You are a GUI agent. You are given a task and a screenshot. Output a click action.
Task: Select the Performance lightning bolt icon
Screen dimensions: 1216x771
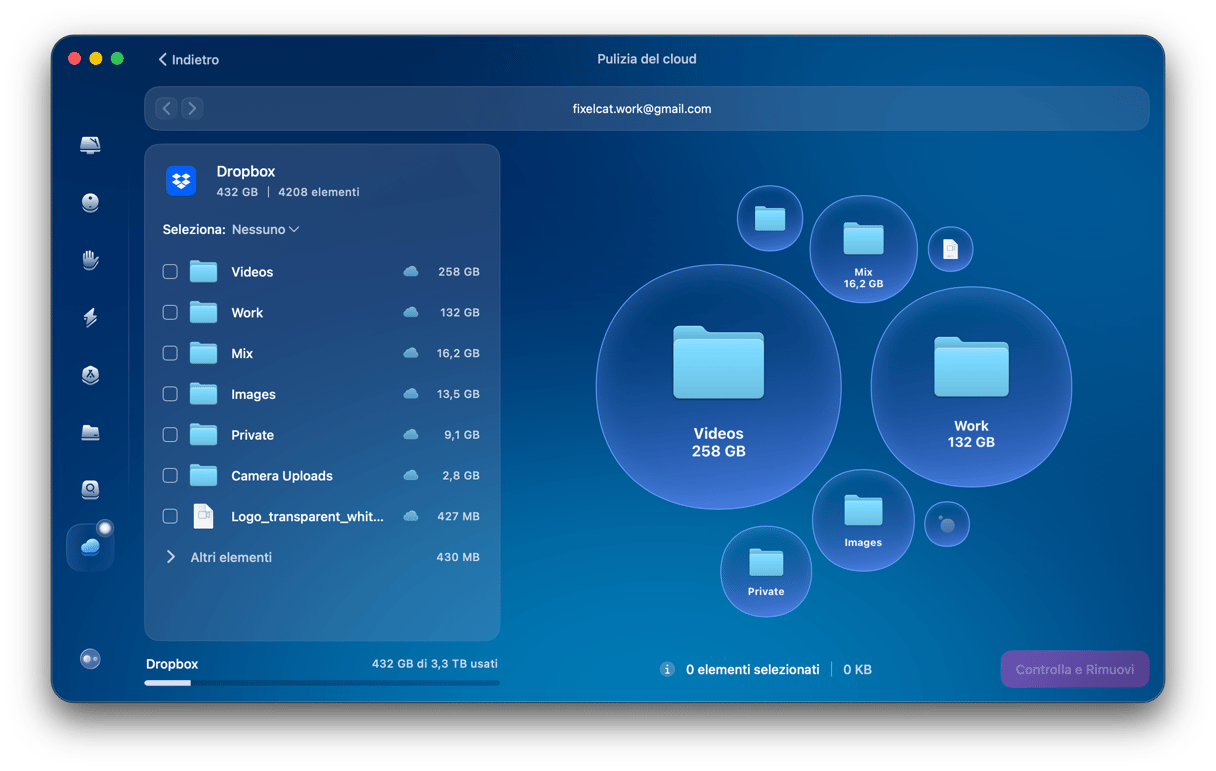[90, 318]
